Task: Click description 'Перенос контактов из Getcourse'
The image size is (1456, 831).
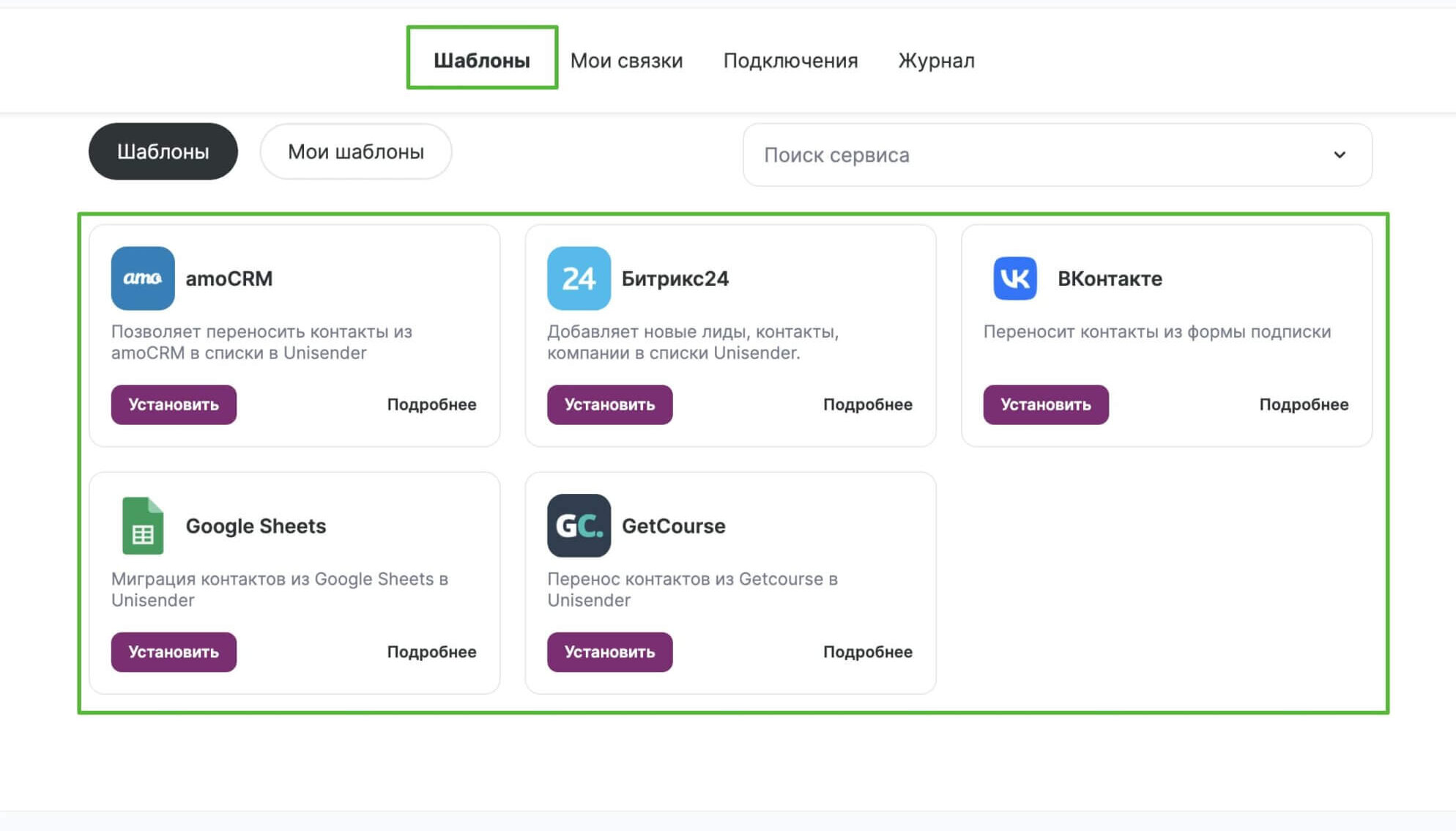Action: [x=692, y=589]
